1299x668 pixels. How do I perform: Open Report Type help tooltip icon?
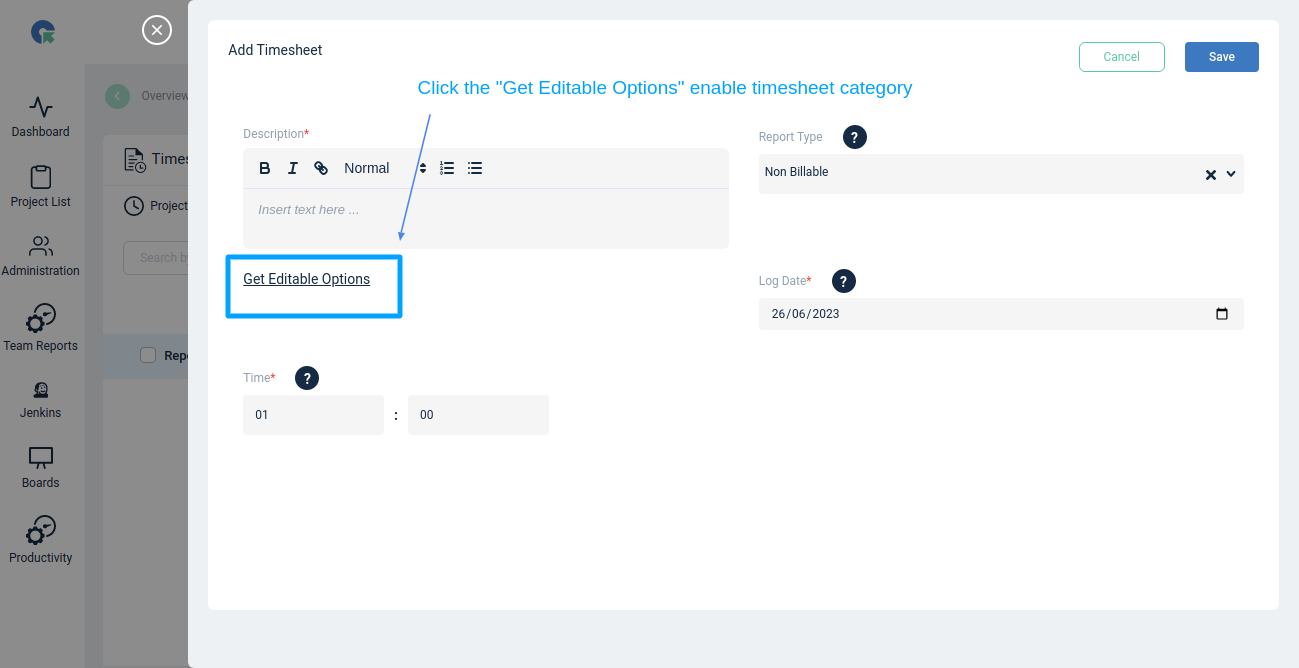[x=855, y=137]
